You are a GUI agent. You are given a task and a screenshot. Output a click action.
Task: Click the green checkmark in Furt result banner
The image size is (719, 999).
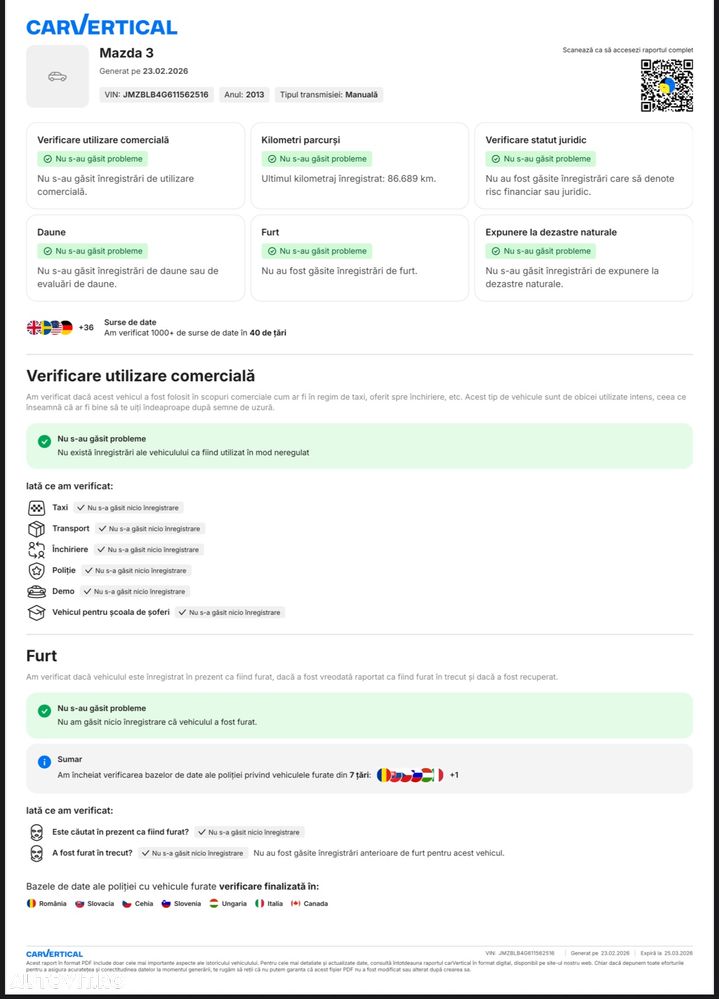point(44,710)
